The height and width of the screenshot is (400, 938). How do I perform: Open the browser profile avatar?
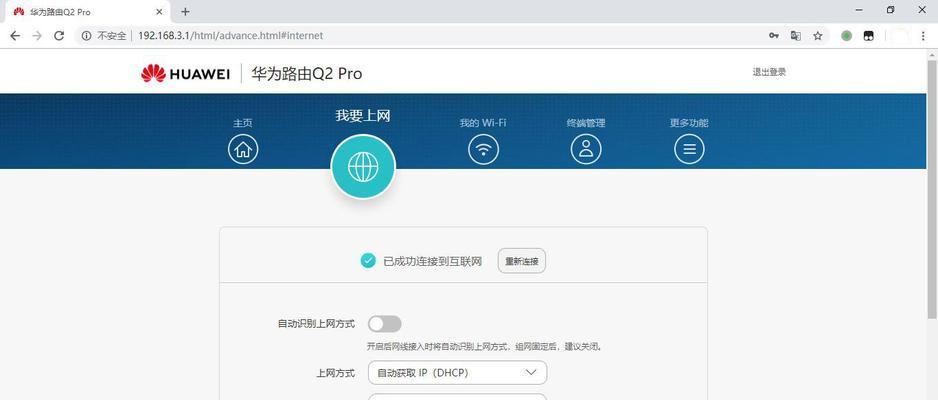pos(899,36)
